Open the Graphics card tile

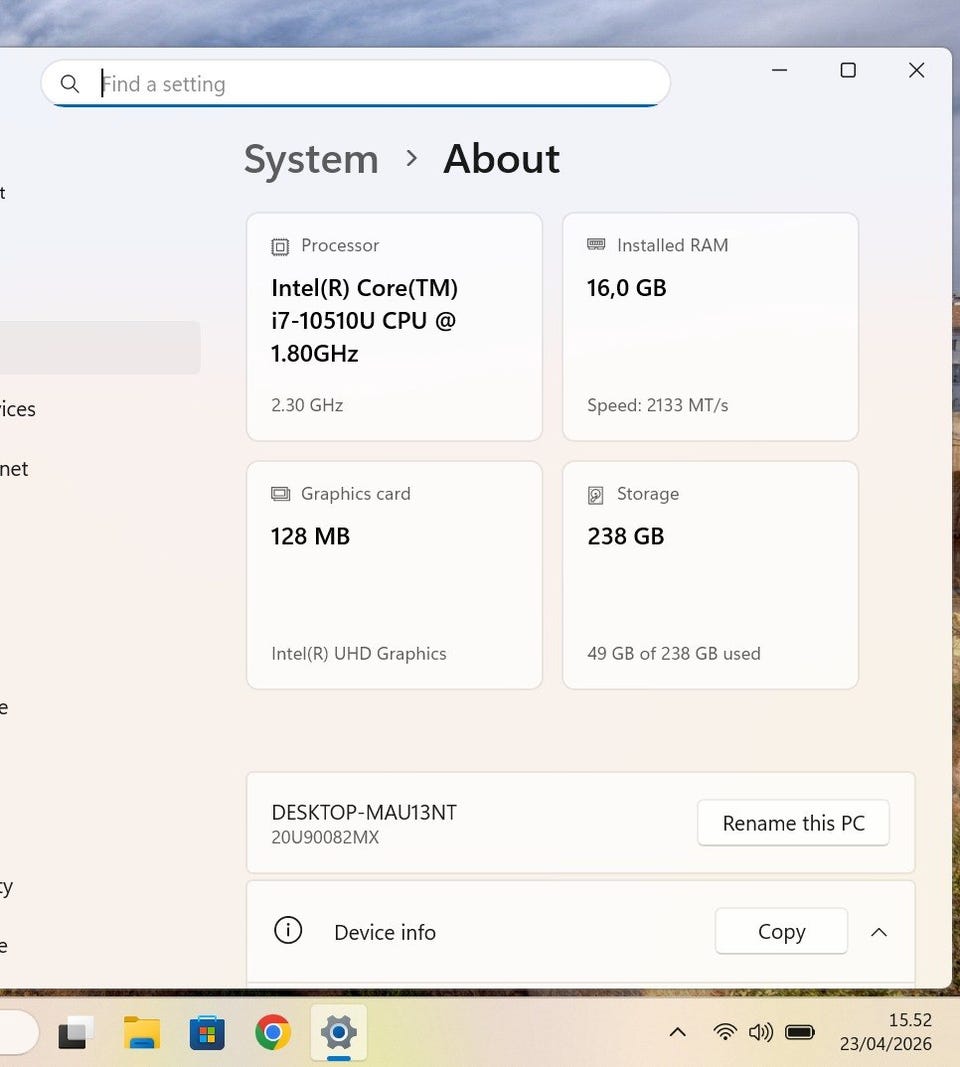click(394, 575)
